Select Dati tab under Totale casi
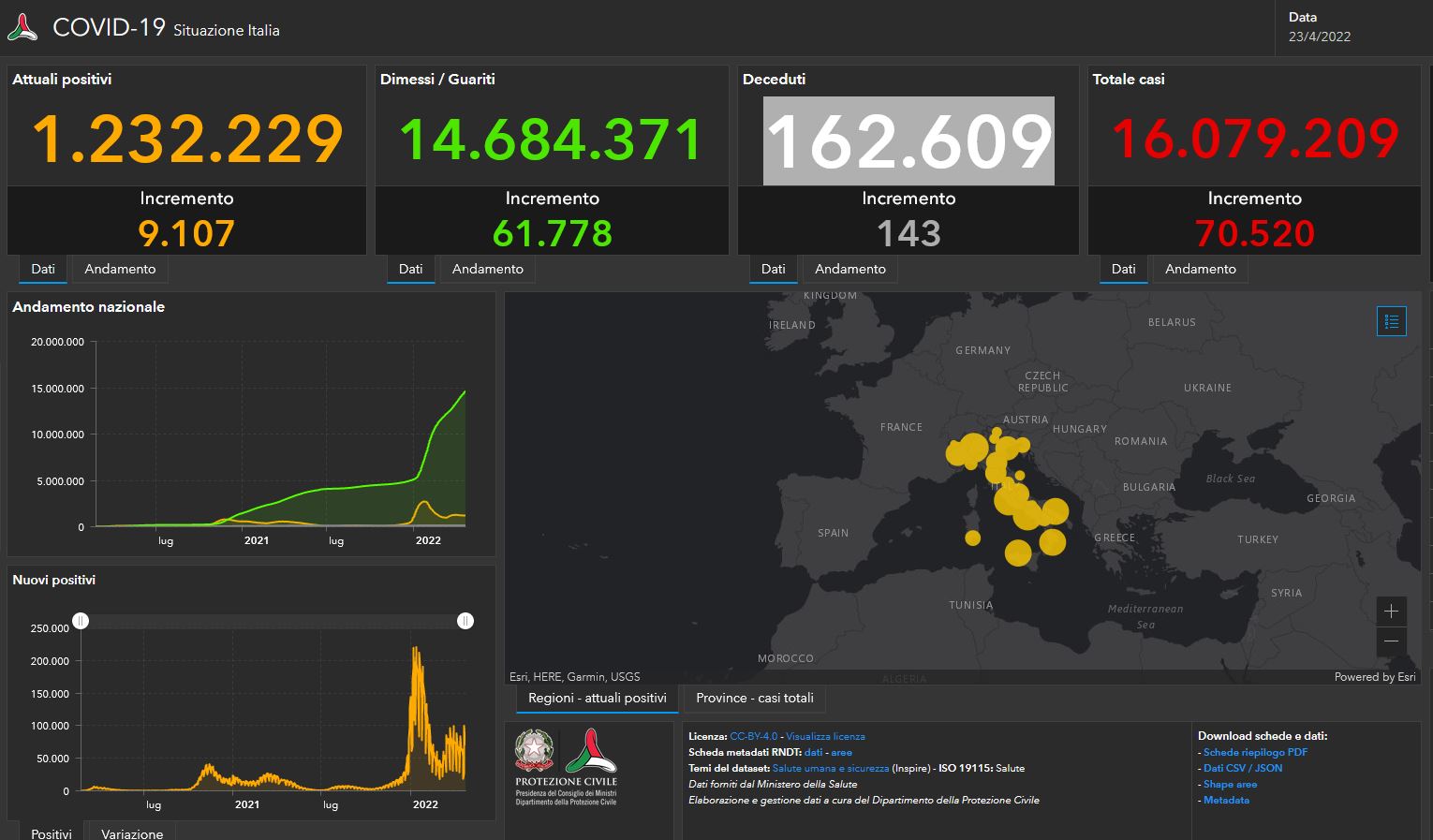 [x=1123, y=269]
